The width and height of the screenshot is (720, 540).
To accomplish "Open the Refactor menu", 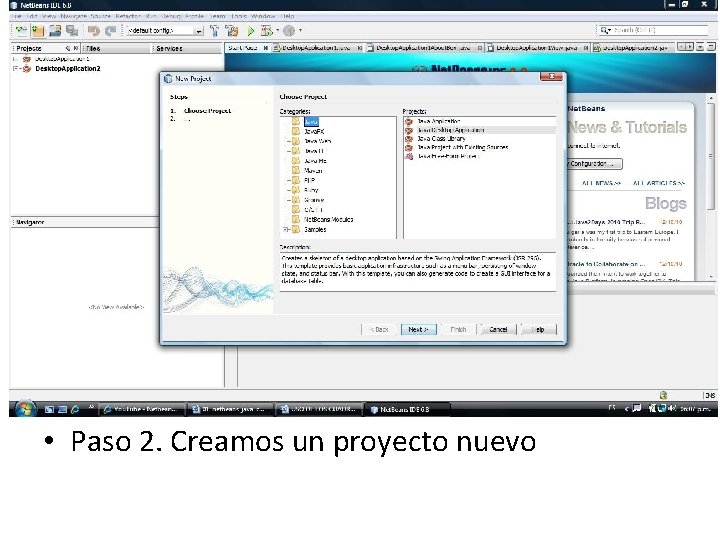I will (x=128, y=16).
